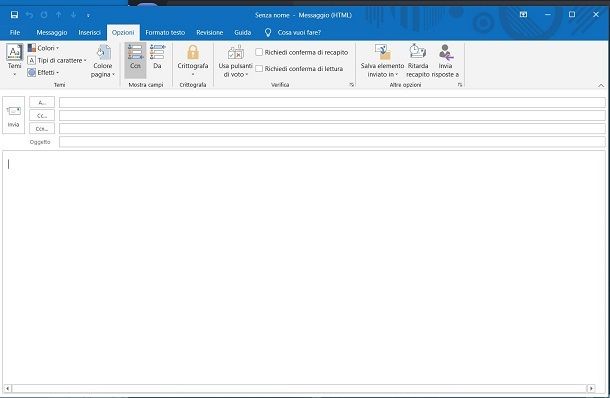This screenshot has height=398, width=610.
Task: Open Salva elemento inviato in menu
Action: (382, 61)
